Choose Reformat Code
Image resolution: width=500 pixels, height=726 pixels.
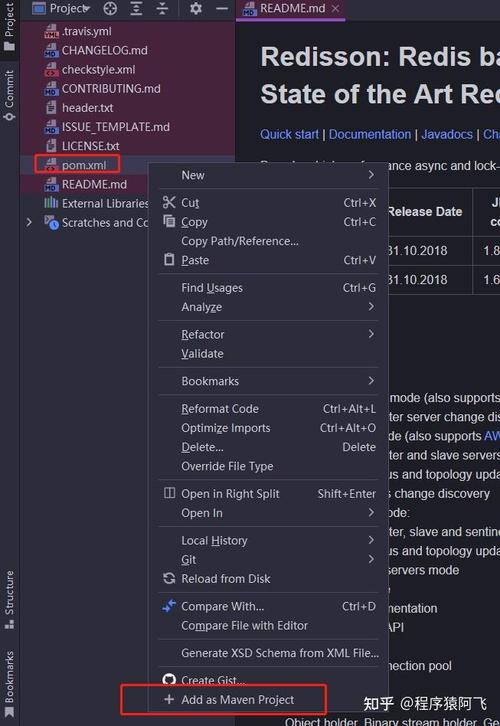click(269, 409)
